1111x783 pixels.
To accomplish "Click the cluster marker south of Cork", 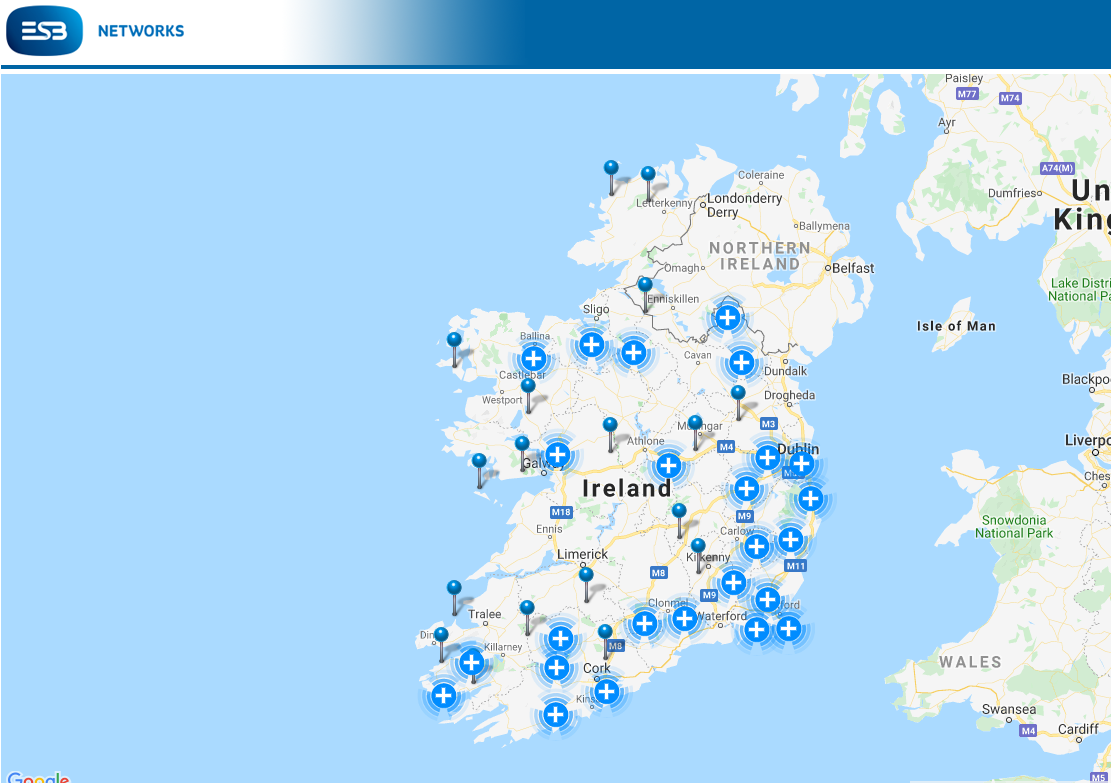I will tap(607, 690).
